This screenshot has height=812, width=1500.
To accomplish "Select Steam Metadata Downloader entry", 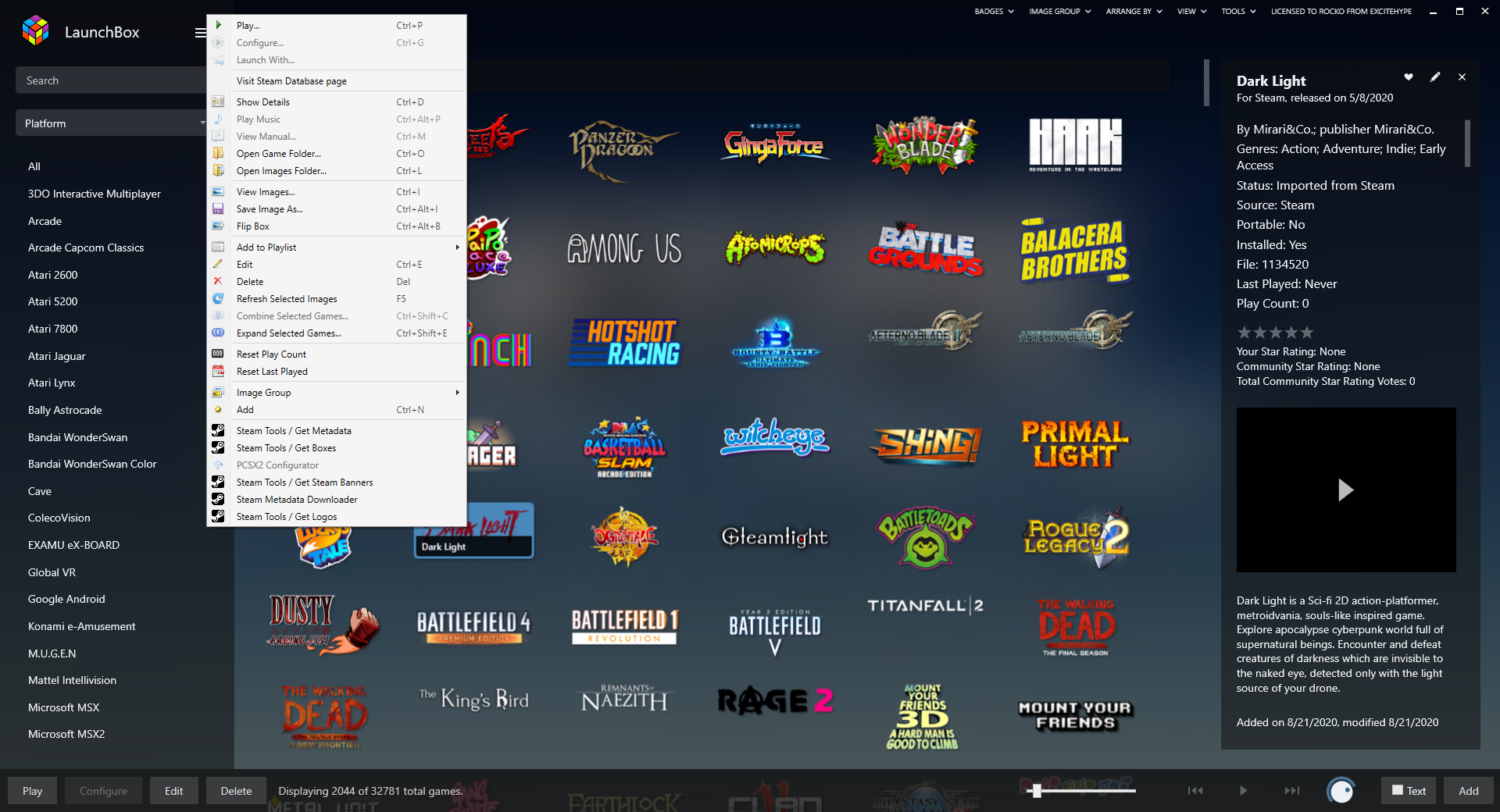I will point(337,500).
